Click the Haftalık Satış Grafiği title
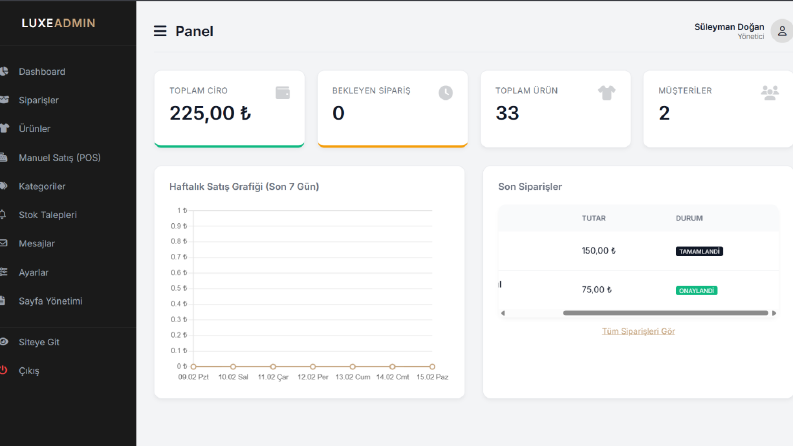793x446 pixels. point(244,187)
